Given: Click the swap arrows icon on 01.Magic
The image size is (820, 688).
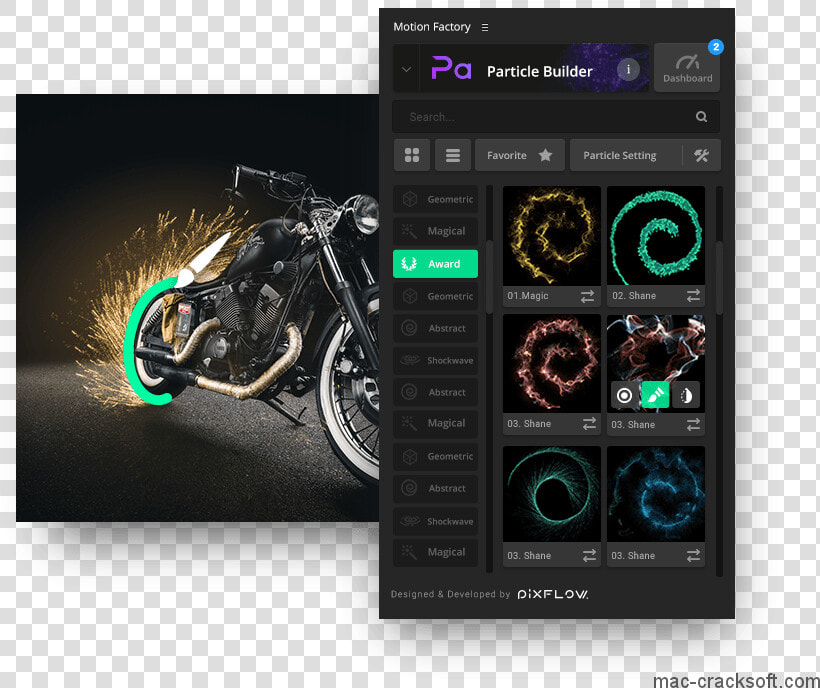Looking at the screenshot, I should 587,296.
